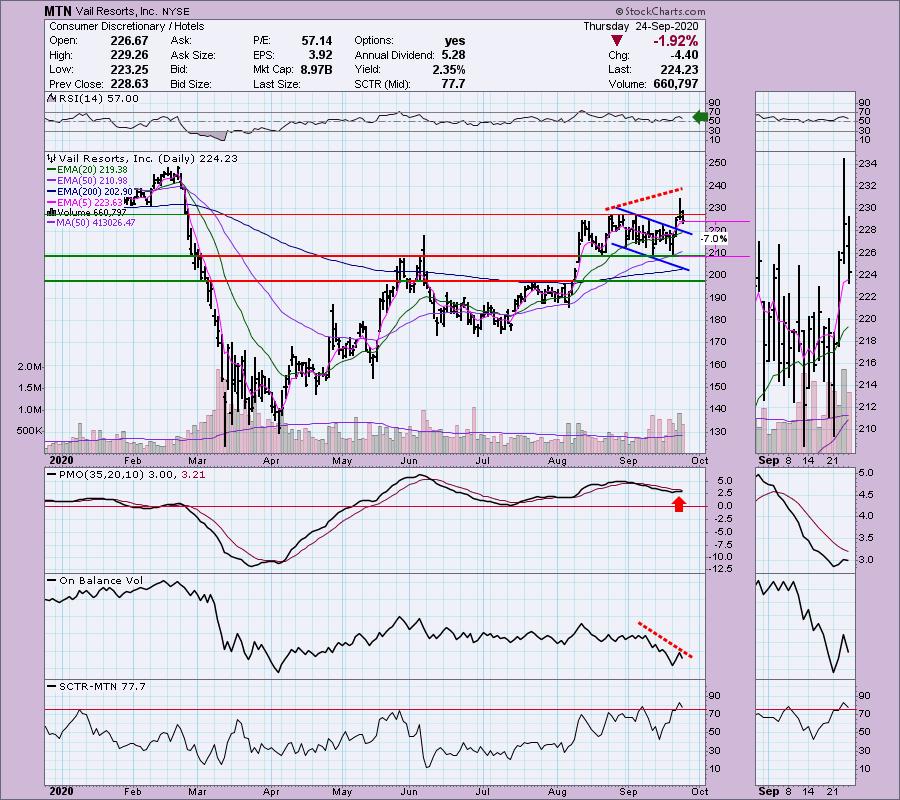
Task: Select the Open price 226.67
Action: pos(129,41)
